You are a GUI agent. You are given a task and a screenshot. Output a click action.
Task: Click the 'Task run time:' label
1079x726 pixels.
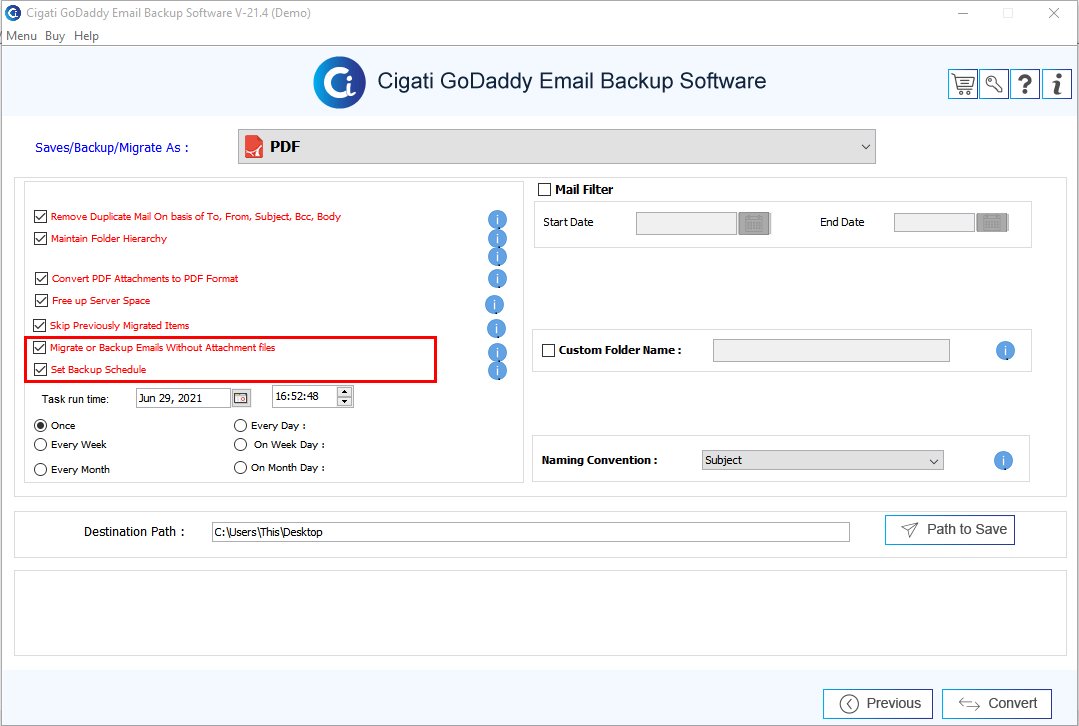(x=75, y=399)
